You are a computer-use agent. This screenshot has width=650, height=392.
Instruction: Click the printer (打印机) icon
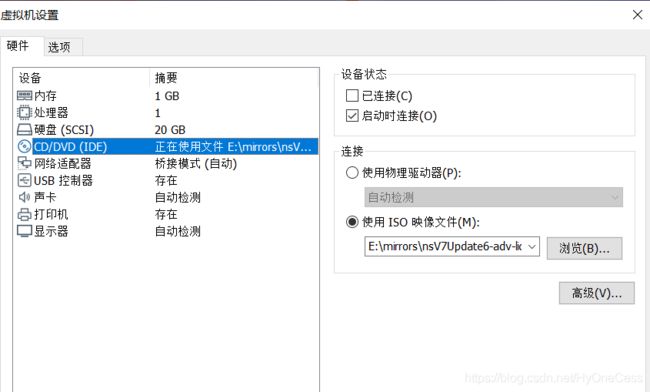coord(24,214)
